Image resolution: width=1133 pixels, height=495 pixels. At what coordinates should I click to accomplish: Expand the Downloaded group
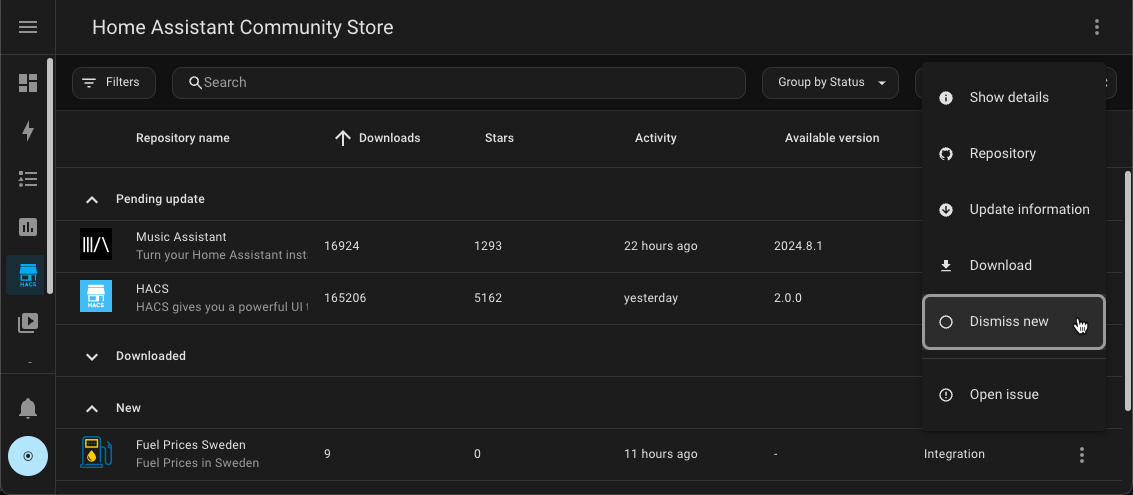pyautogui.click(x=92, y=356)
